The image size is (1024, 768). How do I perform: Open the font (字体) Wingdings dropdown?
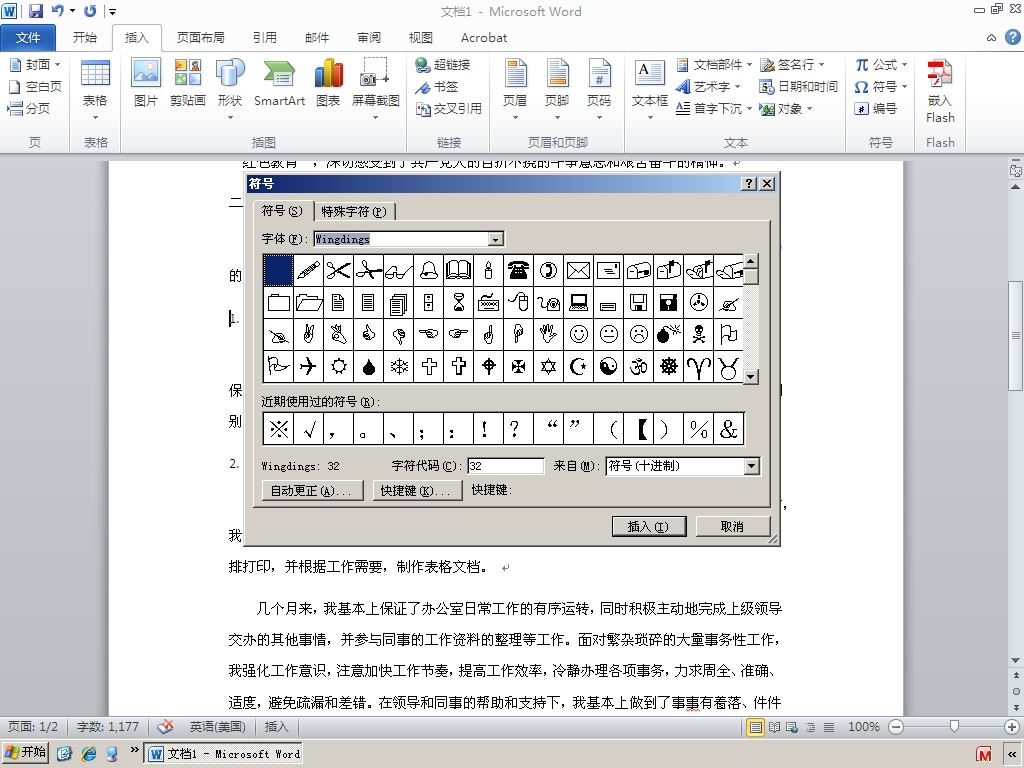[496, 239]
